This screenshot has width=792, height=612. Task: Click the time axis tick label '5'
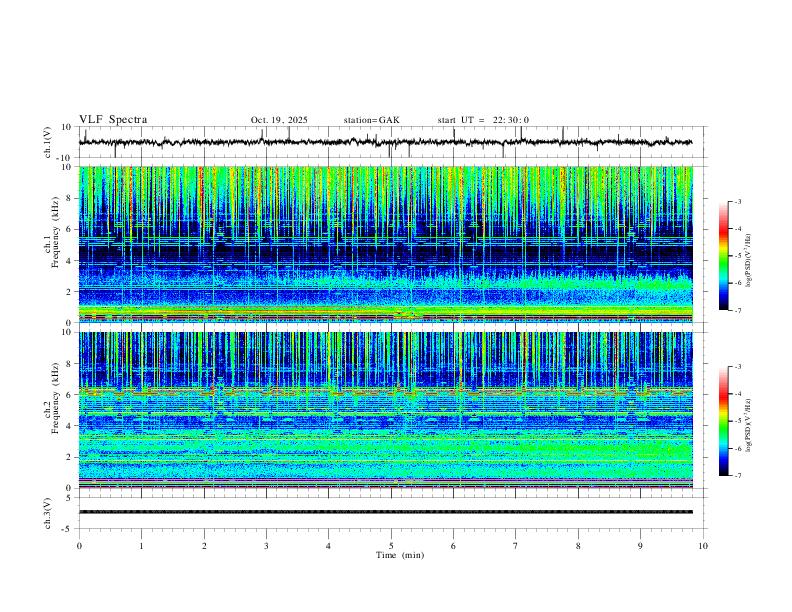pos(391,546)
